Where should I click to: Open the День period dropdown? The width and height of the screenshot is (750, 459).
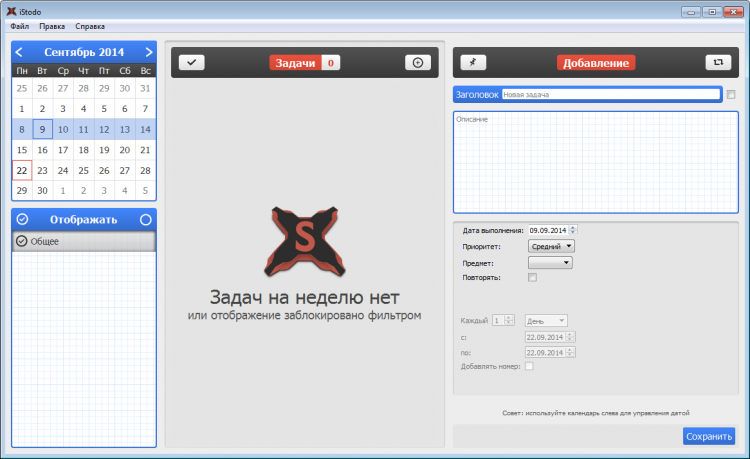(x=546, y=321)
